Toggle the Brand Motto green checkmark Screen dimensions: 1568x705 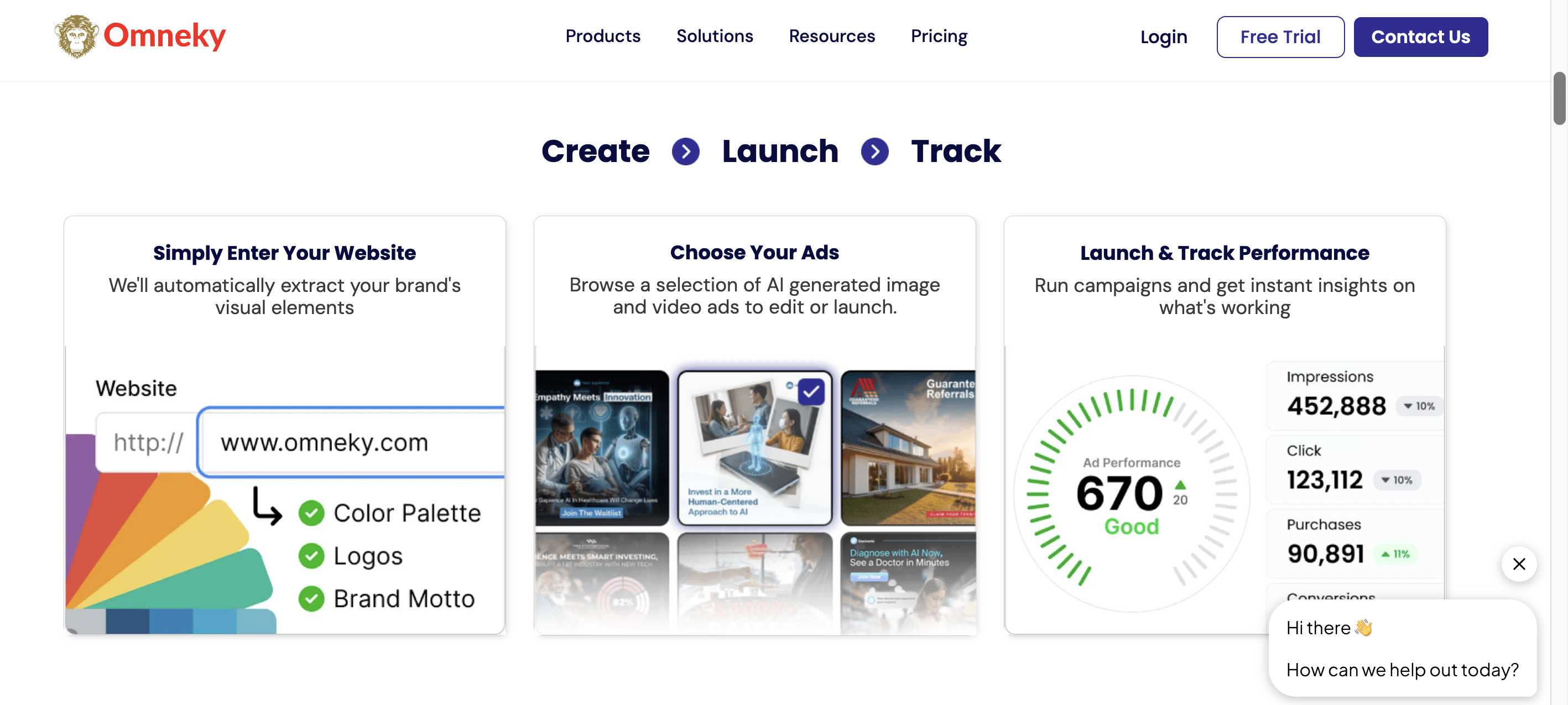[311, 598]
